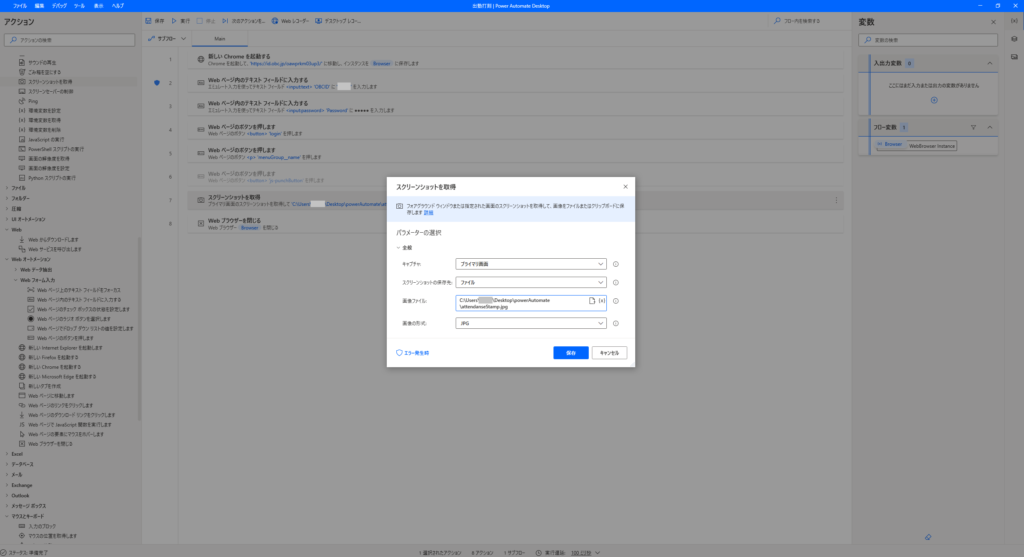This screenshot has width=1024, height=557.
Task: Click the actions search box
Action: tap(69, 40)
